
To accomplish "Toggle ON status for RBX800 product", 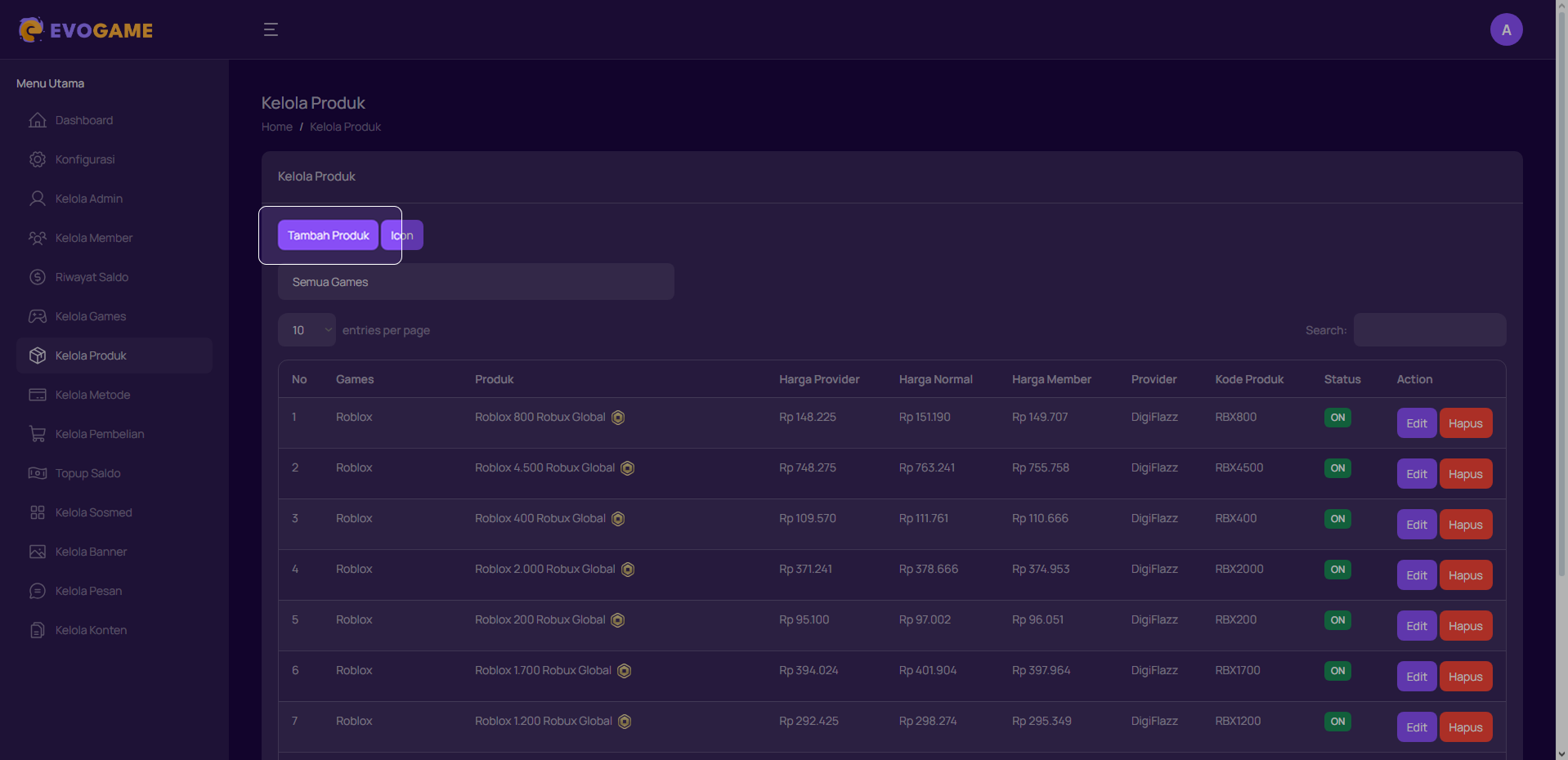I will [x=1337, y=418].
